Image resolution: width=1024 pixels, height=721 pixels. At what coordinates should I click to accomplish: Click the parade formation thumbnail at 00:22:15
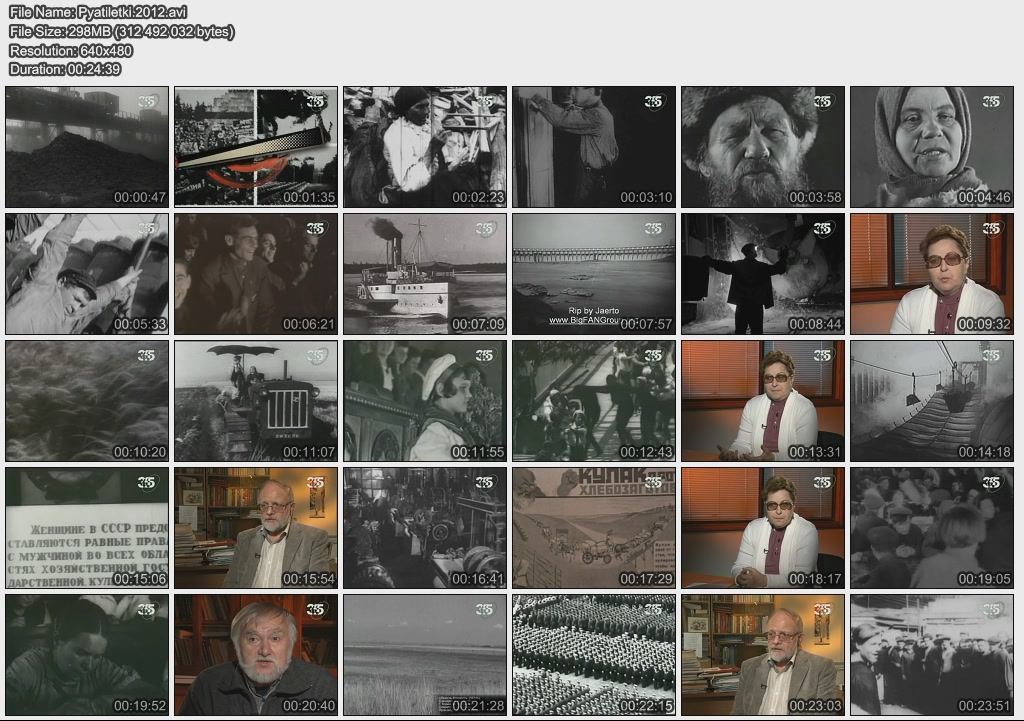[x=594, y=655]
